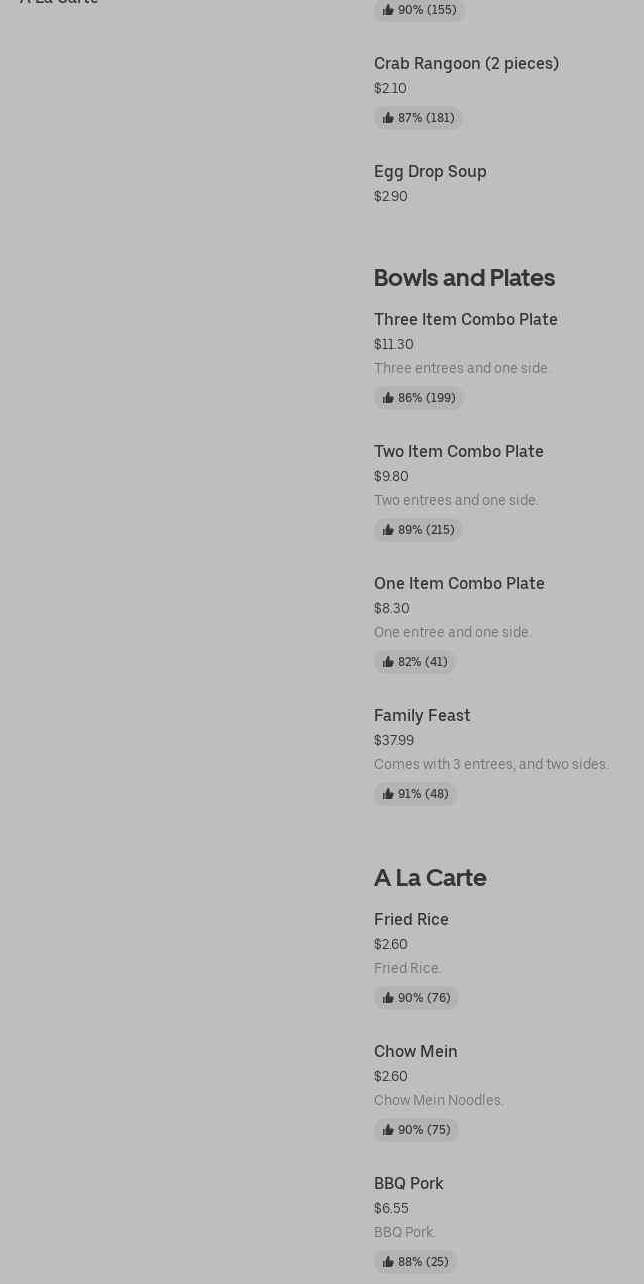Viewport: 644px width, 1284px height.
Task: Click thumbs-up icon under Crab Rangoon
Action: [388, 118]
